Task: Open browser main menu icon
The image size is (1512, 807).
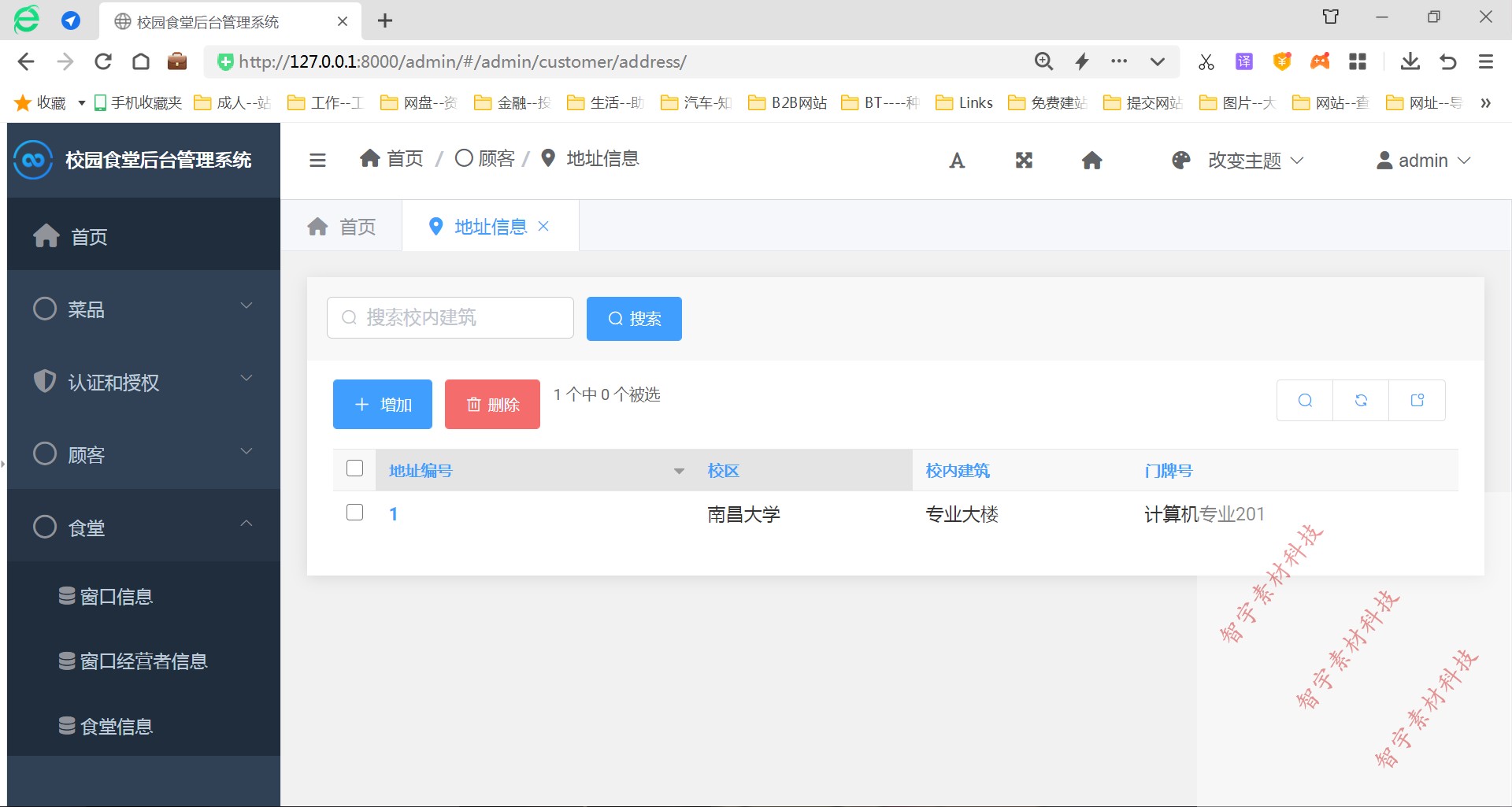Action: pos(1486,61)
